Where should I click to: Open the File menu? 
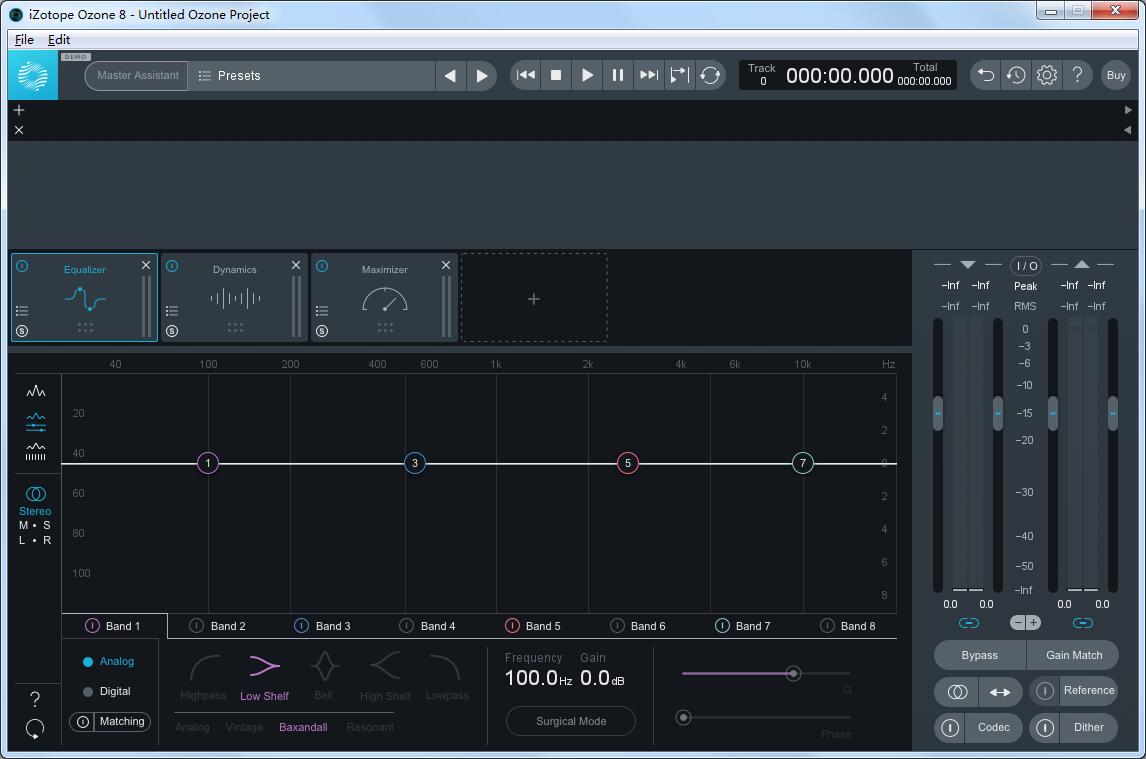coord(24,39)
